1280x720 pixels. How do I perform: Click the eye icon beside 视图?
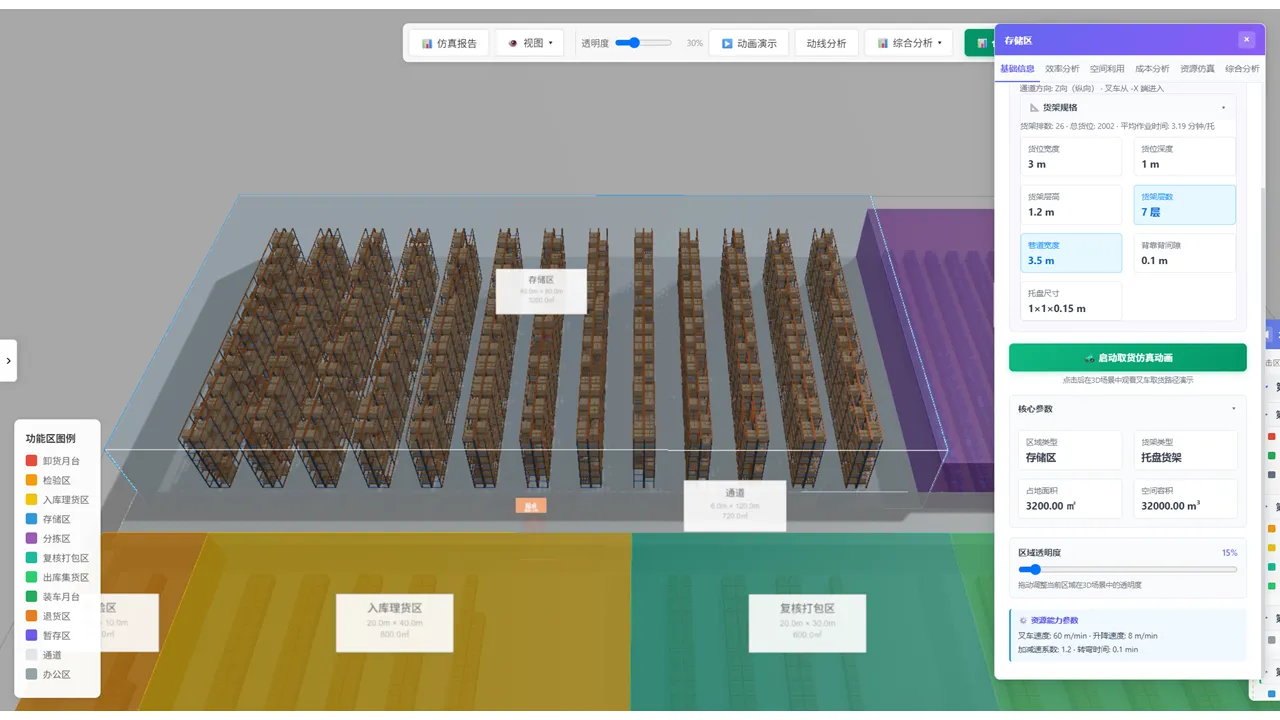coord(513,43)
